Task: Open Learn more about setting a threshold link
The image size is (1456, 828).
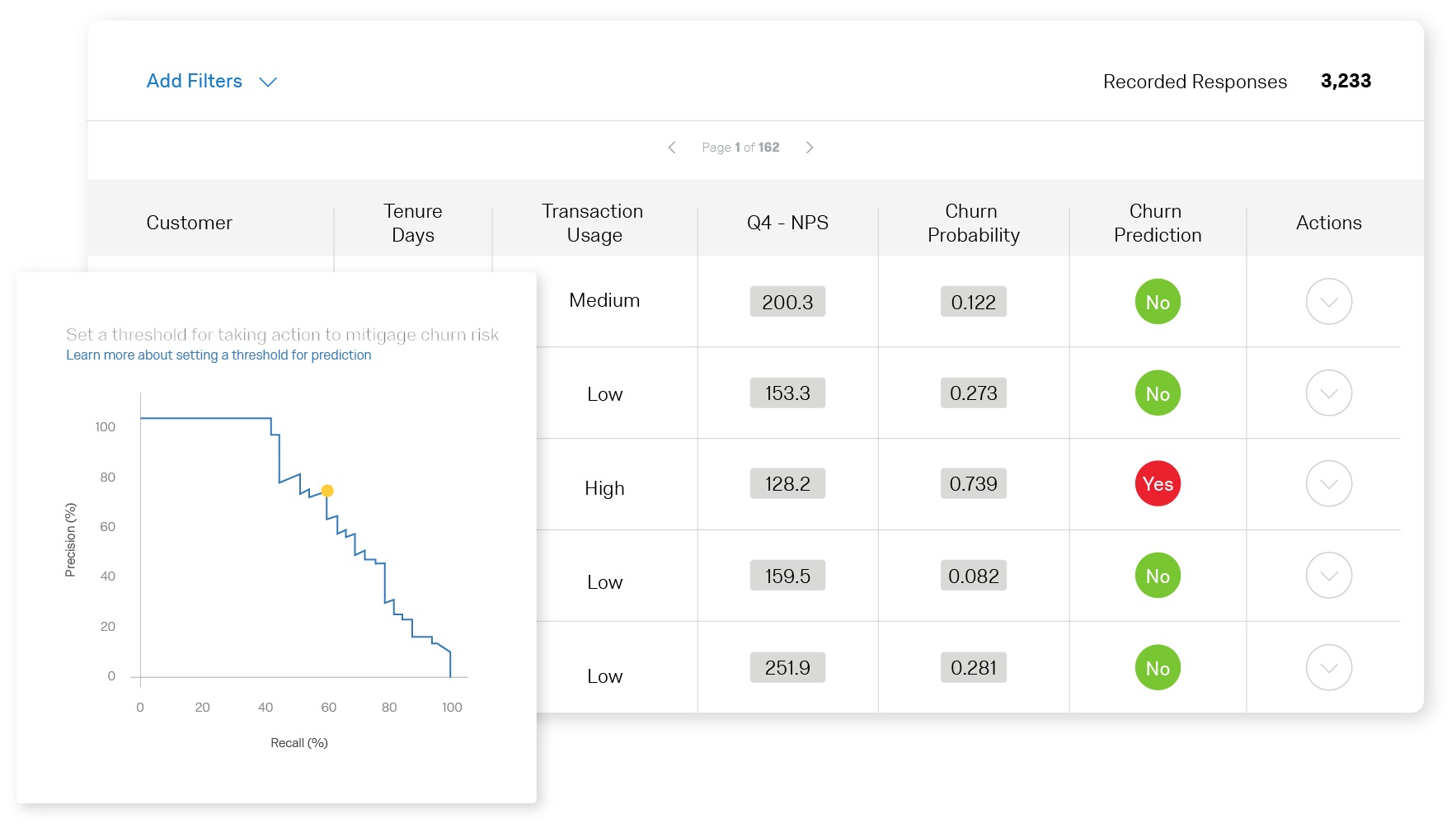Action: [218, 355]
